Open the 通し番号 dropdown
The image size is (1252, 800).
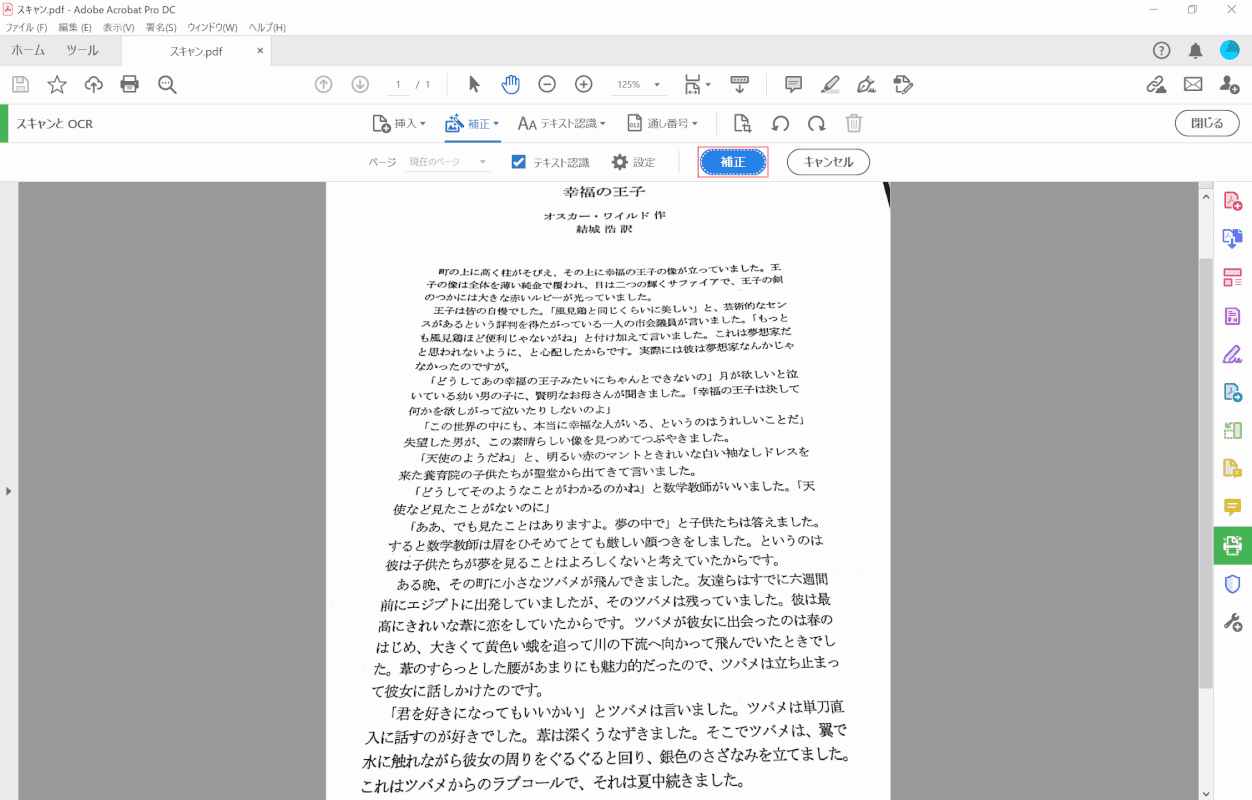click(x=662, y=123)
